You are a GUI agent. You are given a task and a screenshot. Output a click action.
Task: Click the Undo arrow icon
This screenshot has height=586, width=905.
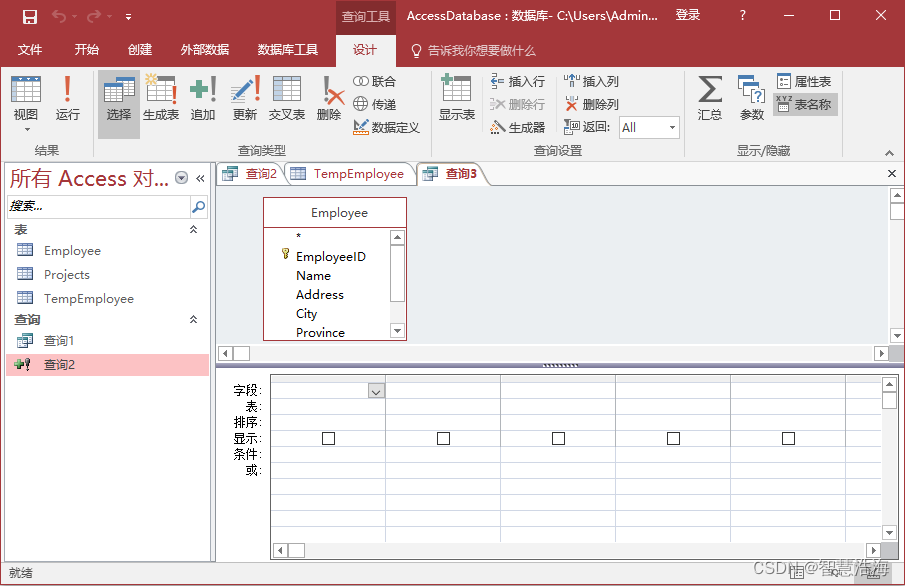point(58,16)
